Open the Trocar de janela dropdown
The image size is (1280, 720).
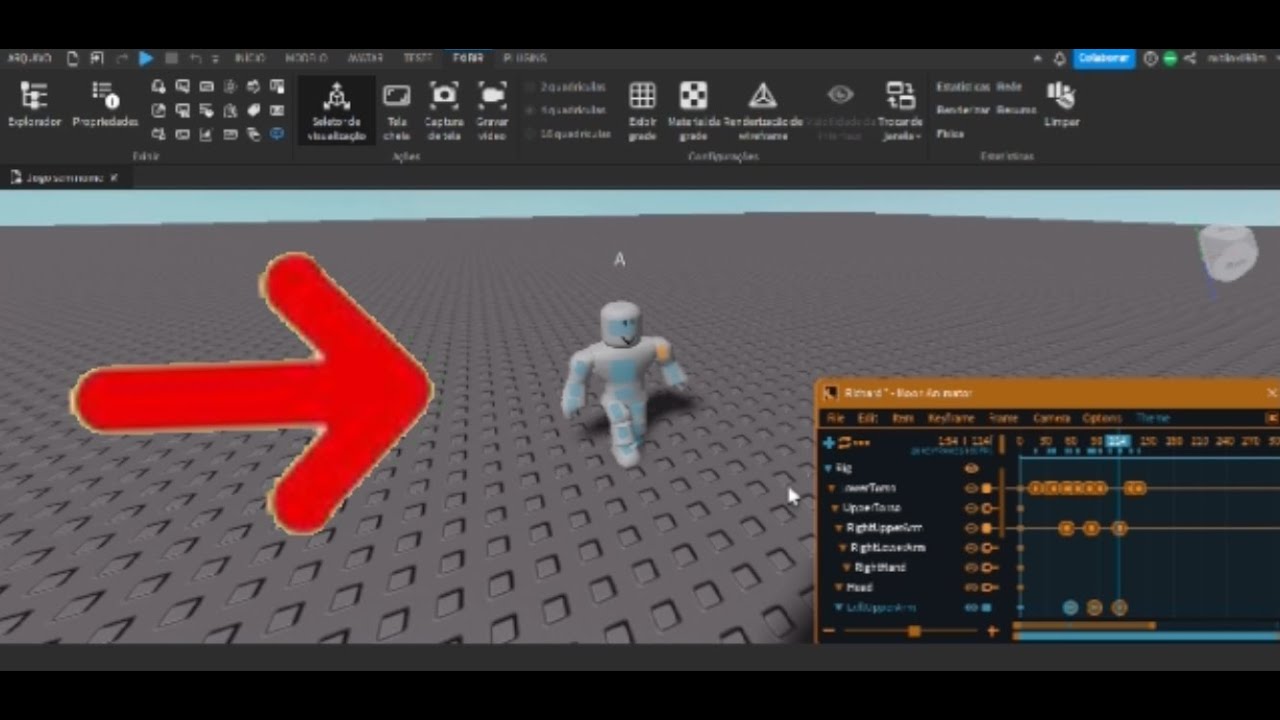[900, 110]
